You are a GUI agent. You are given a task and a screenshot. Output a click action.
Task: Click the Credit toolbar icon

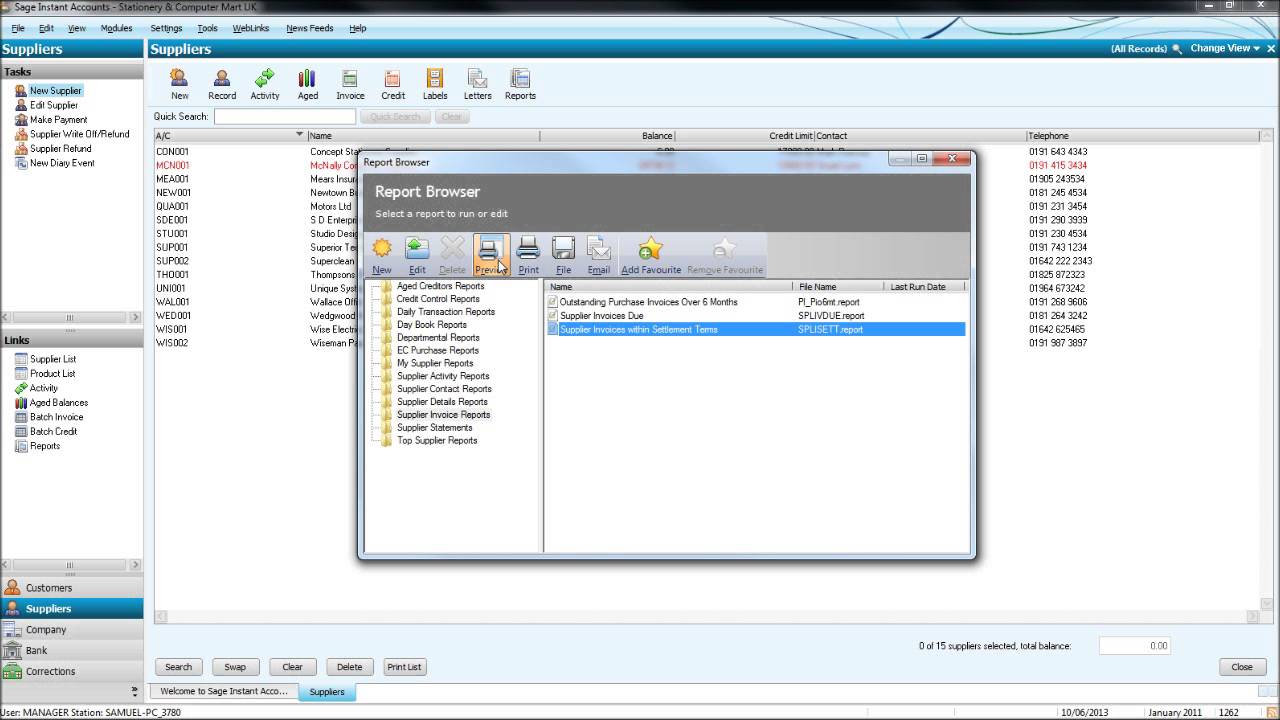click(393, 84)
